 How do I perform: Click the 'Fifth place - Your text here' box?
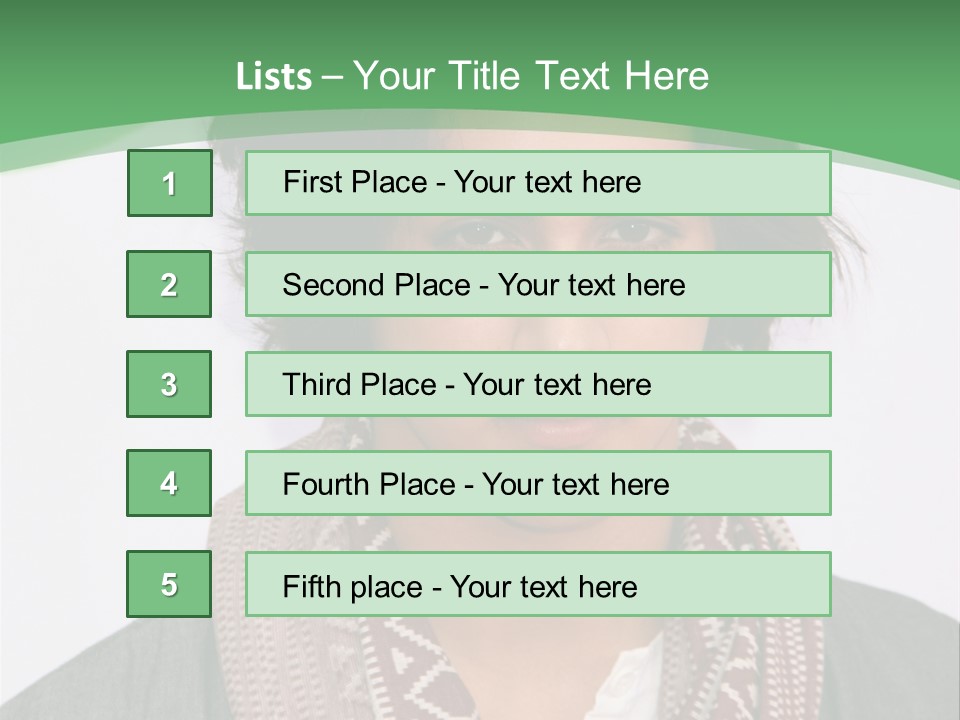pyautogui.click(x=538, y=584)
